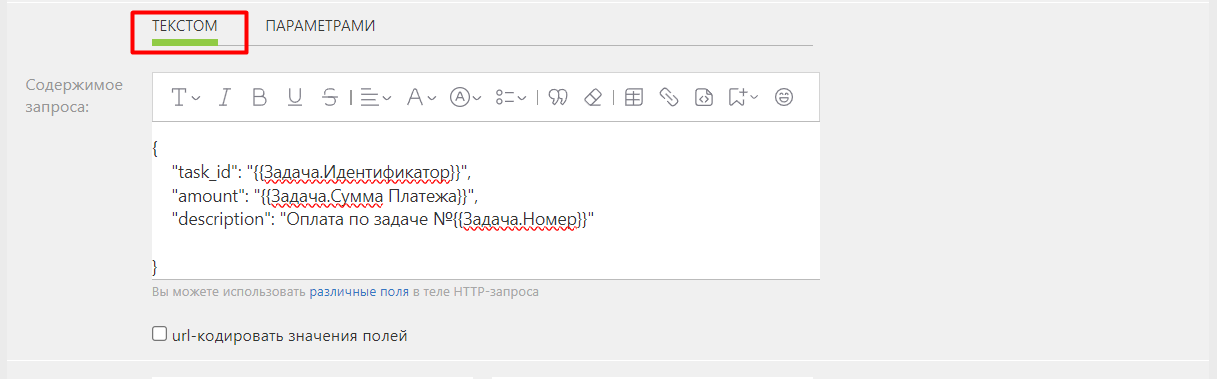
Task: Open the font color A dropdown
Action: tap(422, 97)
